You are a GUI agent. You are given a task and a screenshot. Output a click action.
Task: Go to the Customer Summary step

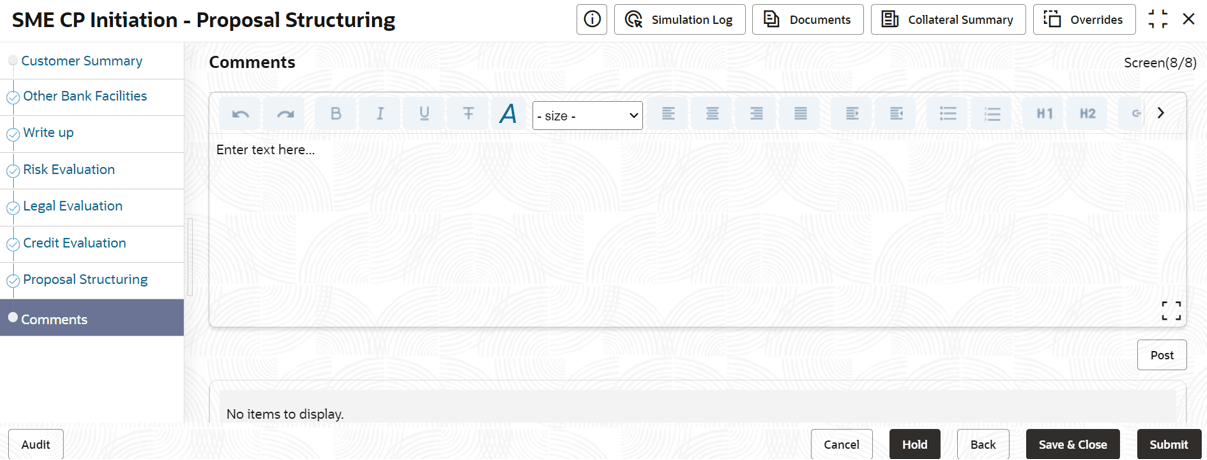pyautogui.click(x=82, y=61)
